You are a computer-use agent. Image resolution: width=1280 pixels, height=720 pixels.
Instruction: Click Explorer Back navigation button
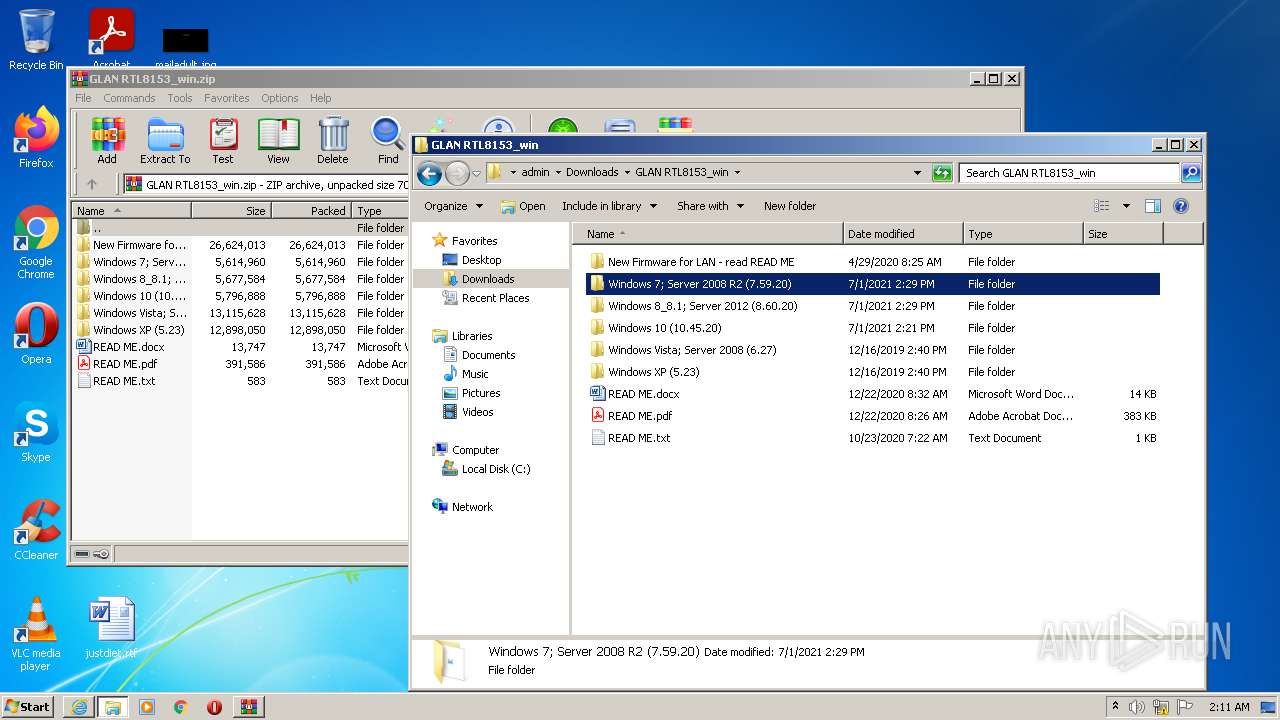tap(430, 173)
